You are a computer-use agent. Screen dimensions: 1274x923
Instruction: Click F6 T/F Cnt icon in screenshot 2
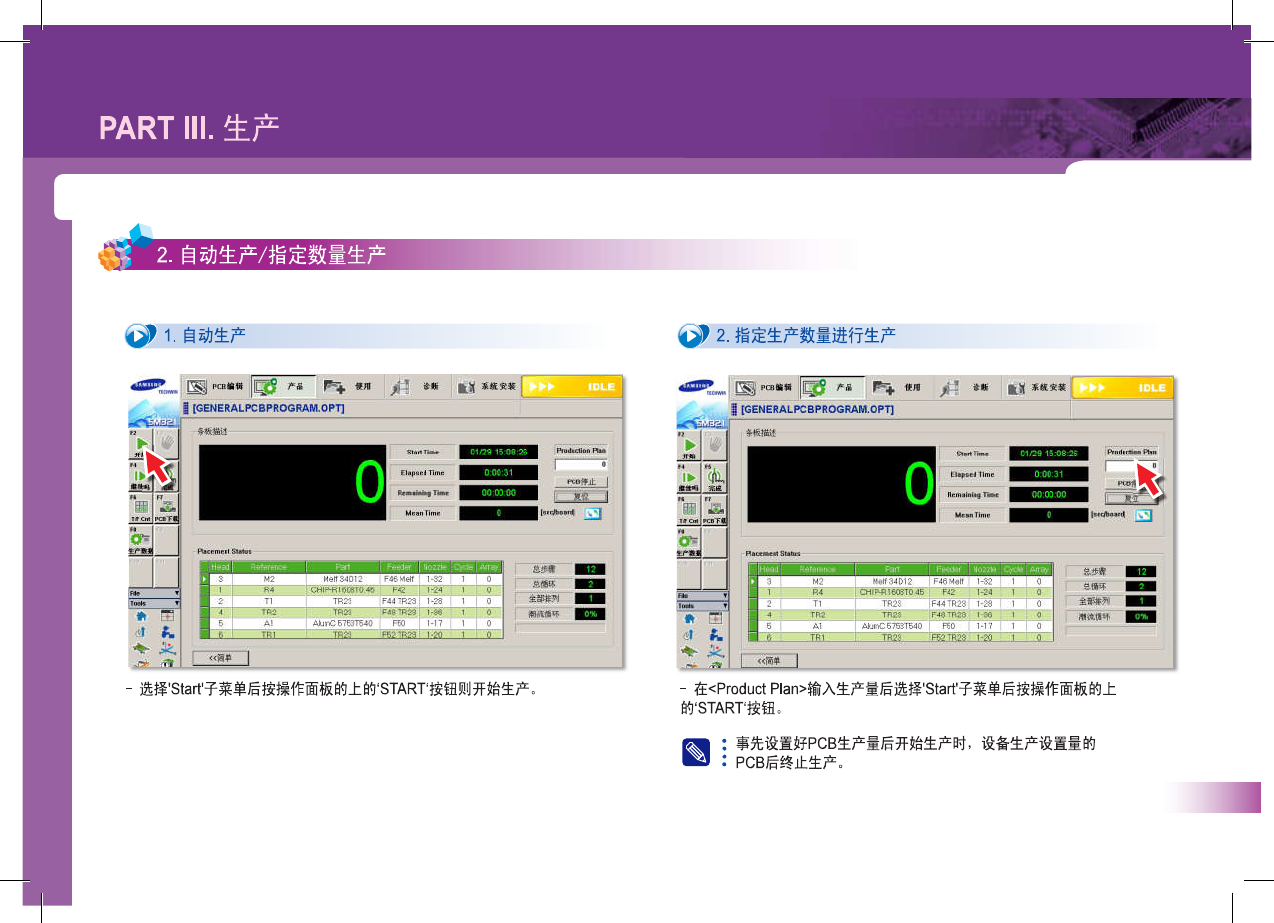(689, 510)
